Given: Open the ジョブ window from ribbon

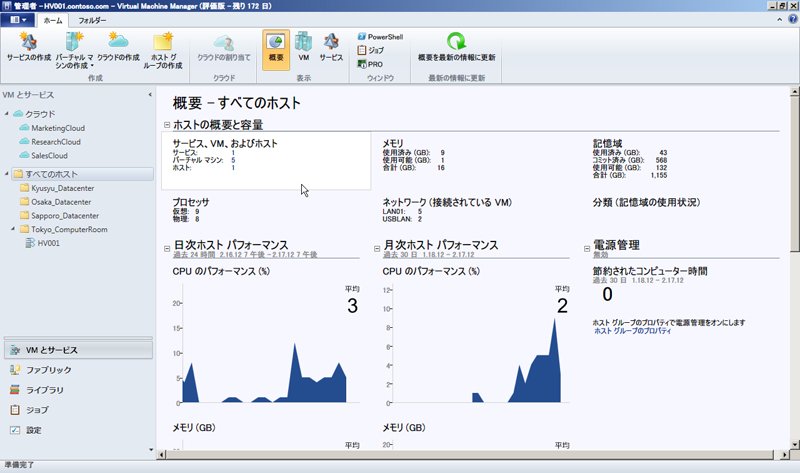Looking at the screenshot, I should click(371, 50).
